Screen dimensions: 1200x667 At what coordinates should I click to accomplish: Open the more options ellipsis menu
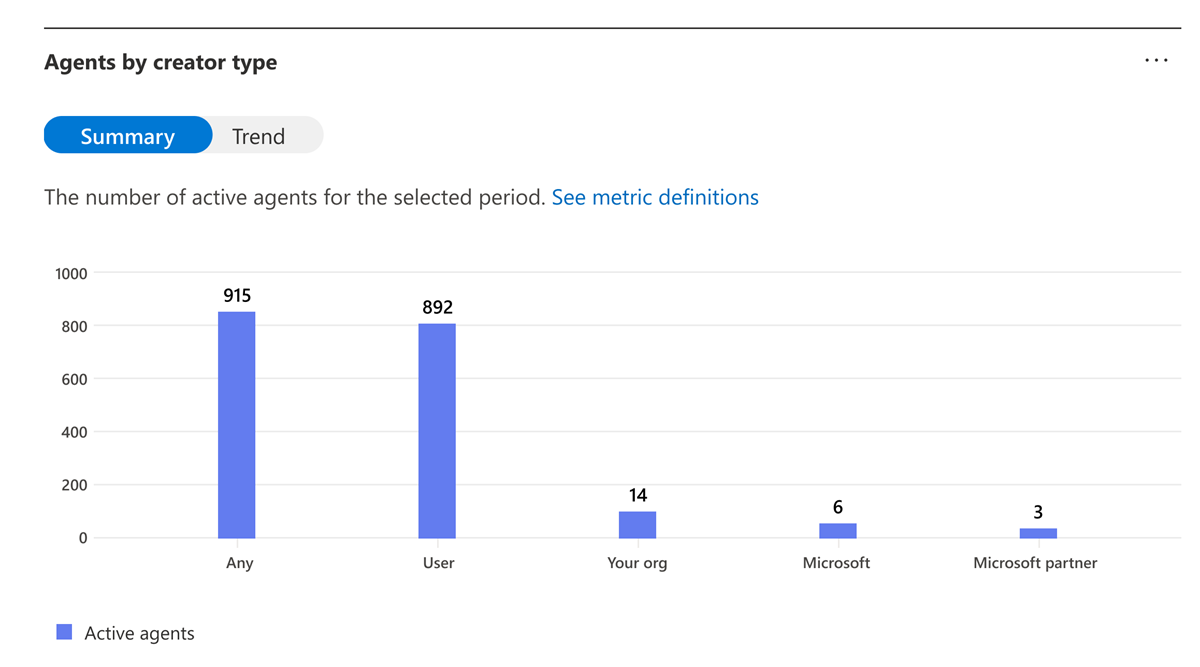[1156, 61]
